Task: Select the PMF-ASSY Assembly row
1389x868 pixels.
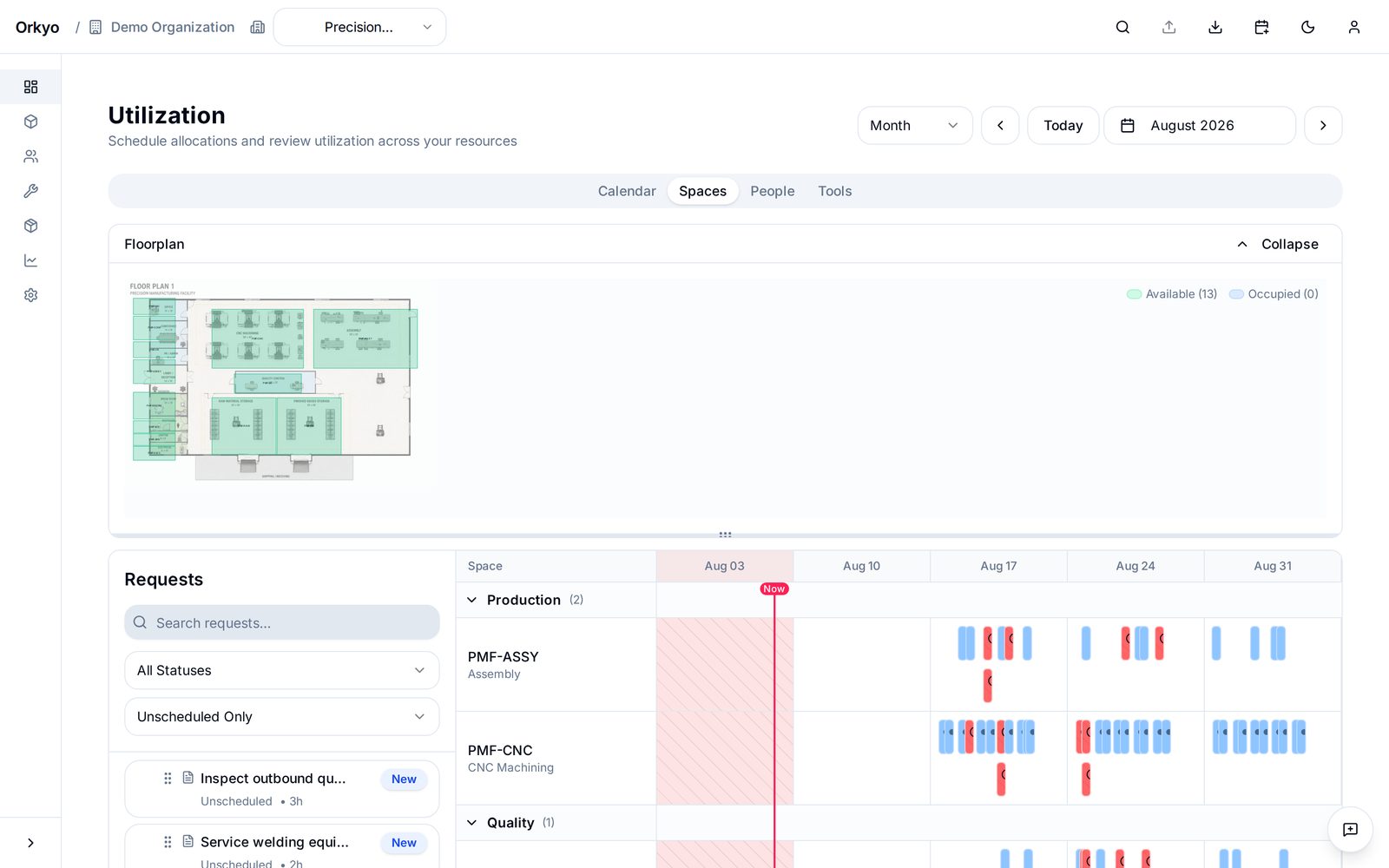Action: point(556,665)
